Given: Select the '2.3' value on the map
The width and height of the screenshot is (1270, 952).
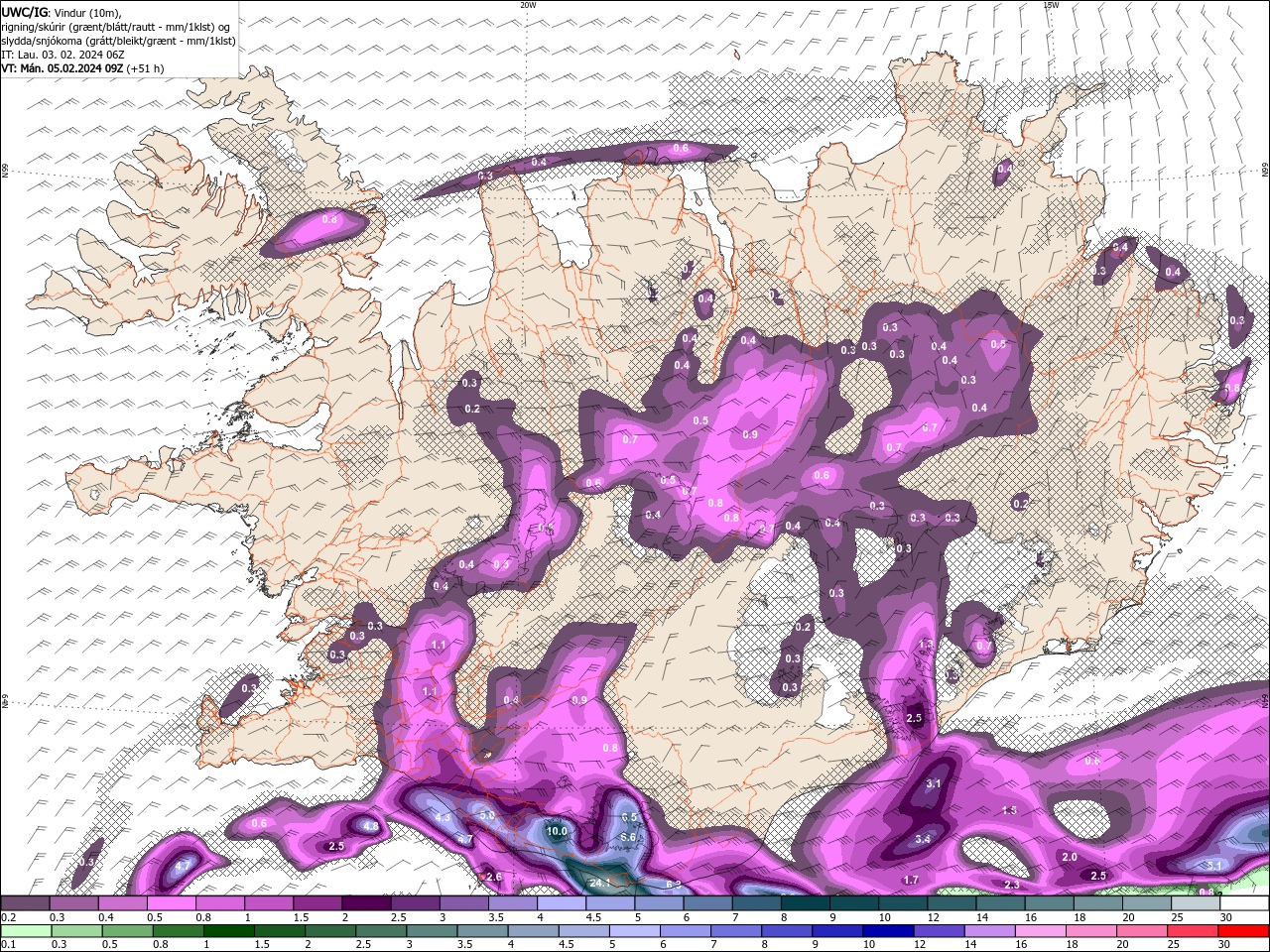Looking at the screenshot, I should (x=1012, y=885).
